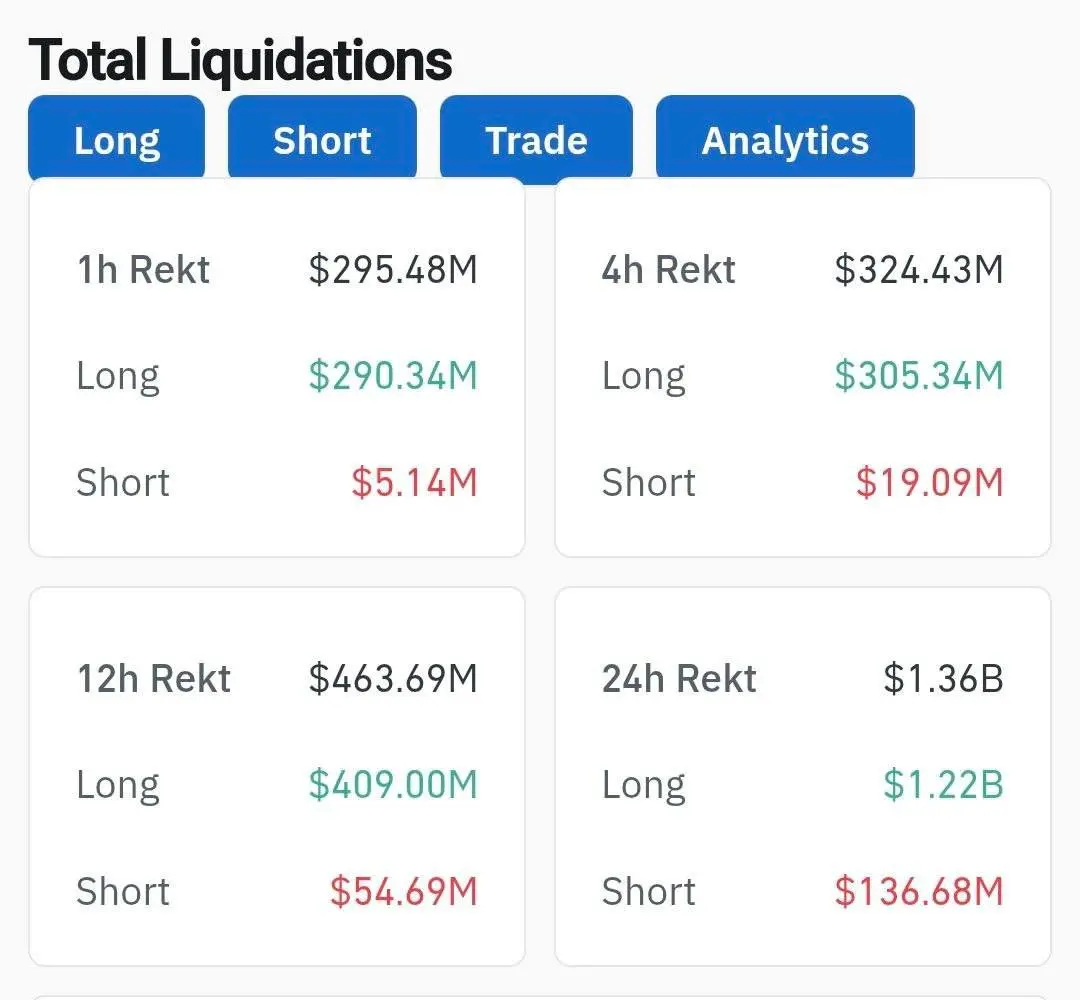Click 12h long liquidations value $409.00M
1080x1000 pixels.
click(x=393, y=785)
